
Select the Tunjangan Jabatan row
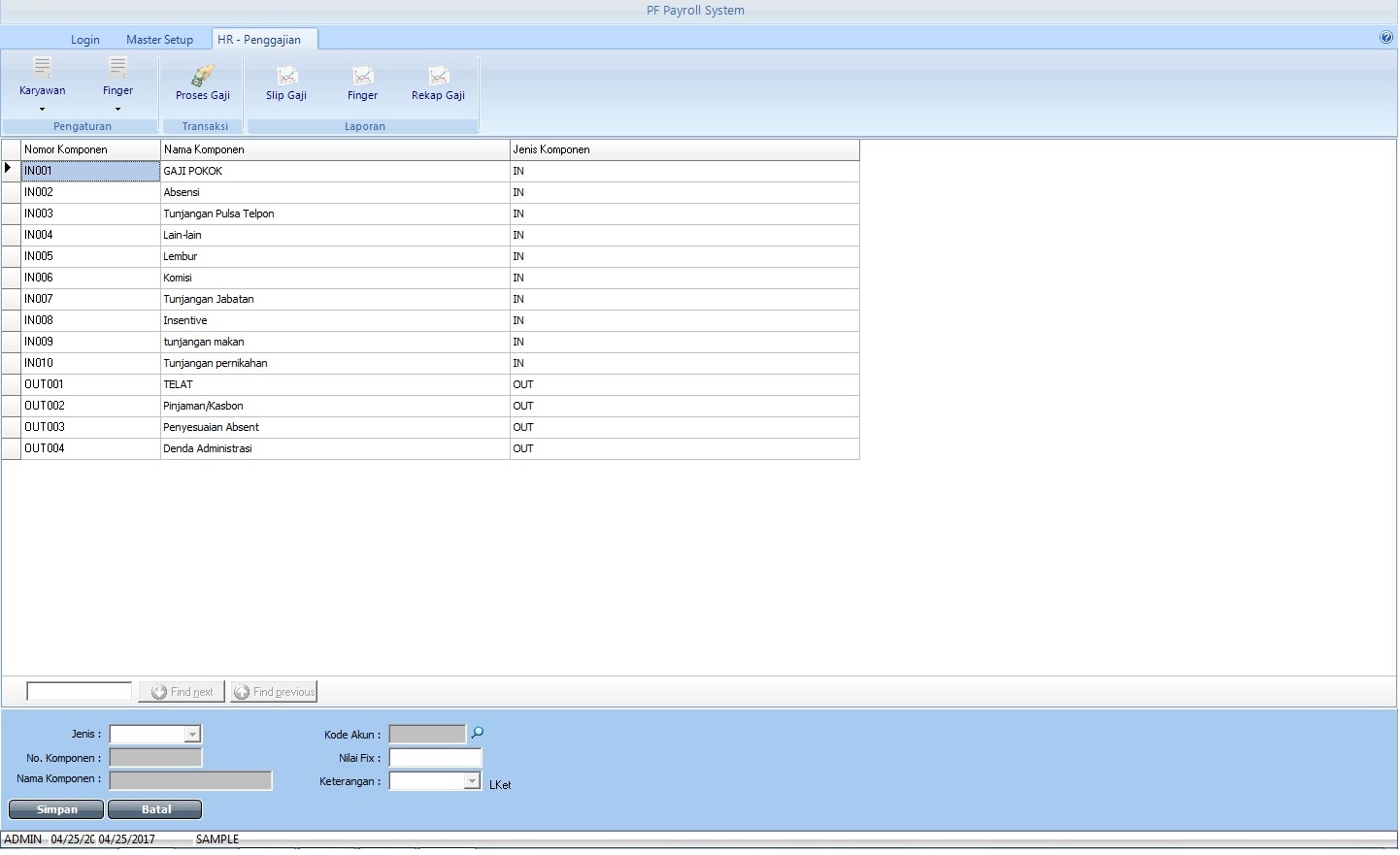(x=208, y=299)
